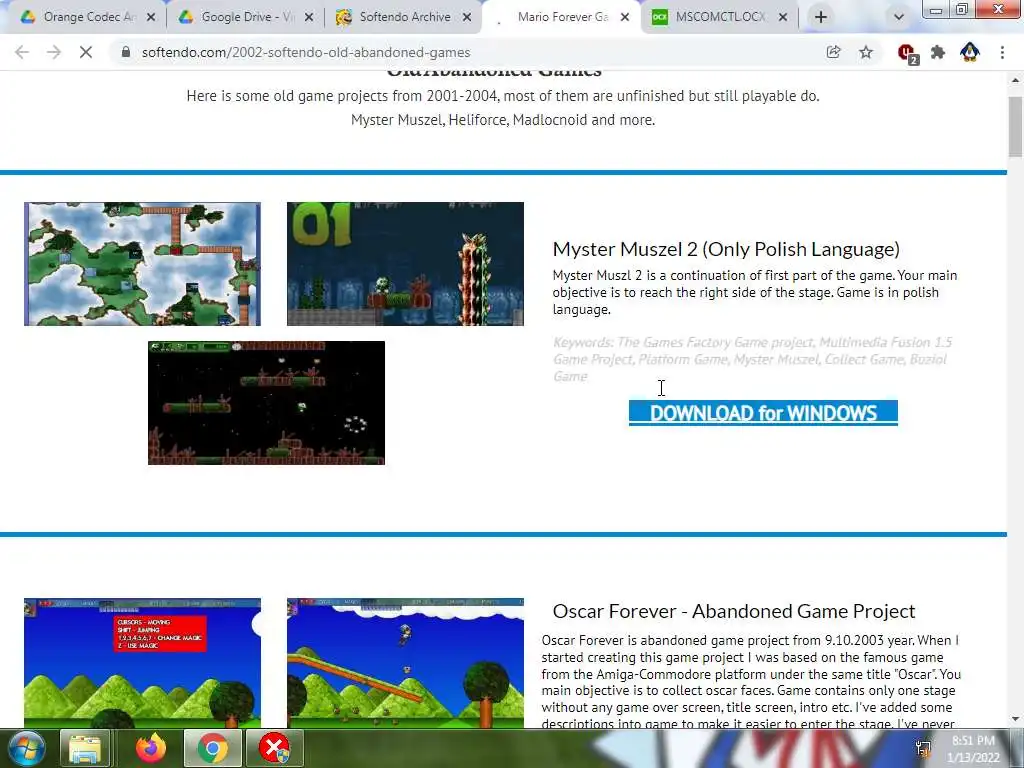The height and width of the screenshot is (768, 1024).
Task: Expand the tab search dropdown arrow
Action: coord(899,17)
